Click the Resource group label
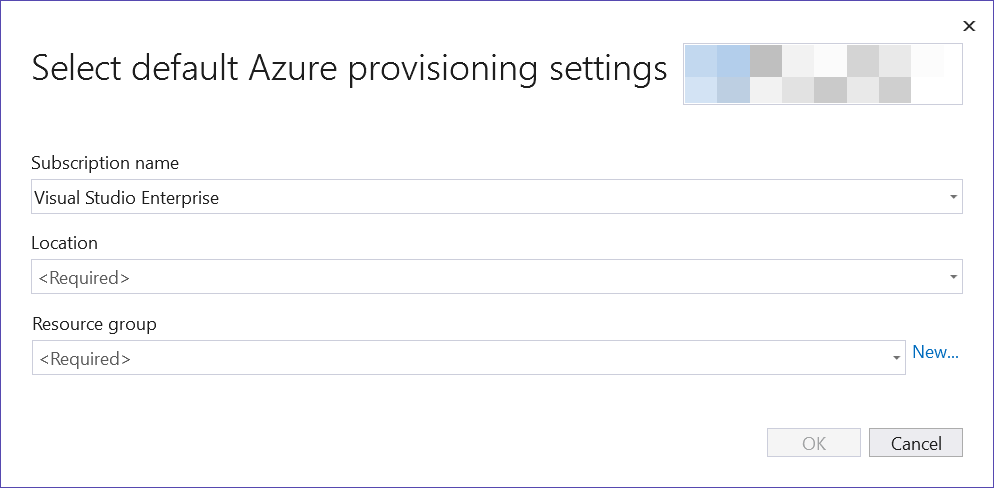The image size is (994, 488). [x=94, y=324]
